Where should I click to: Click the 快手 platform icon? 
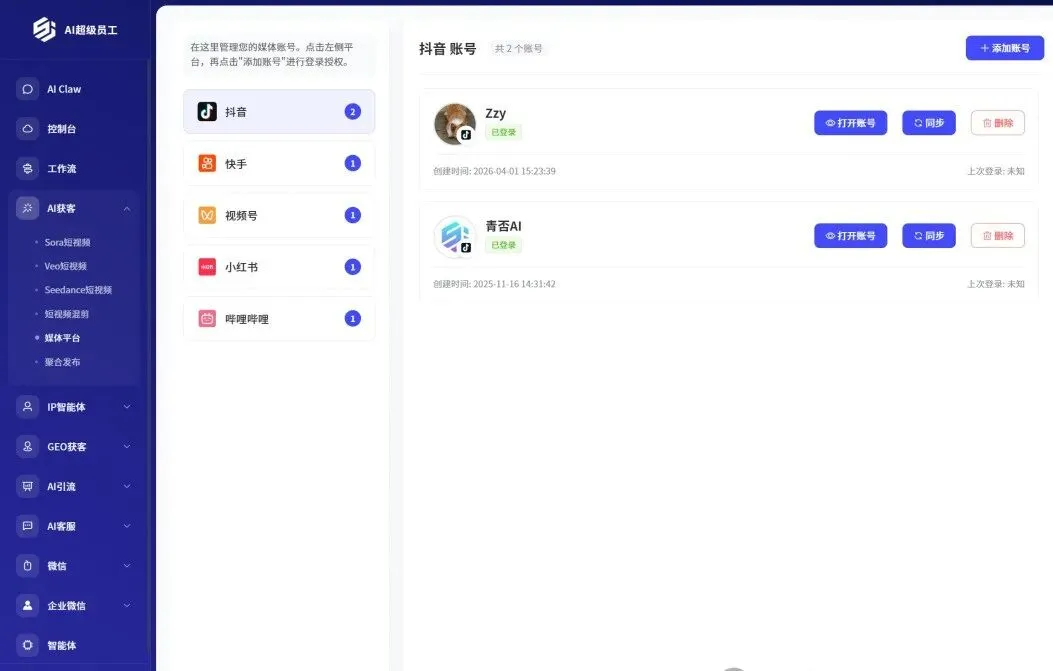tap(206, 163)
